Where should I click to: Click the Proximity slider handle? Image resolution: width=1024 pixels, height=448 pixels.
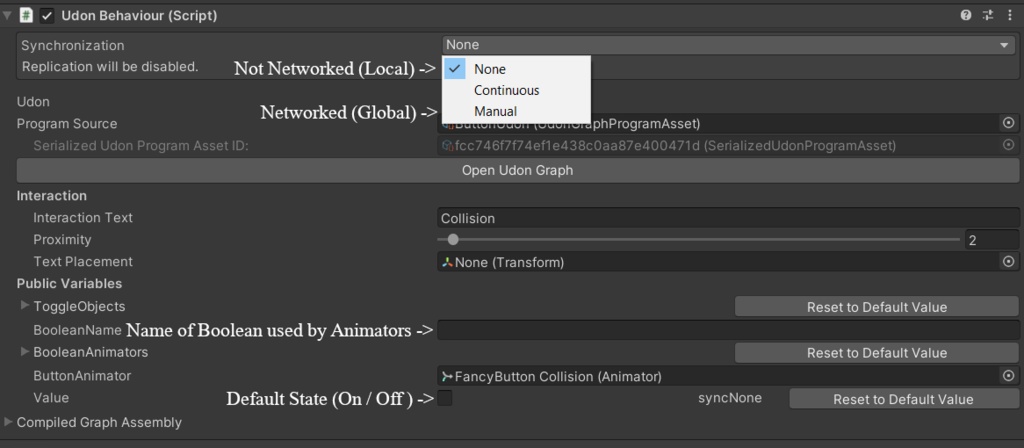point(453,240)
